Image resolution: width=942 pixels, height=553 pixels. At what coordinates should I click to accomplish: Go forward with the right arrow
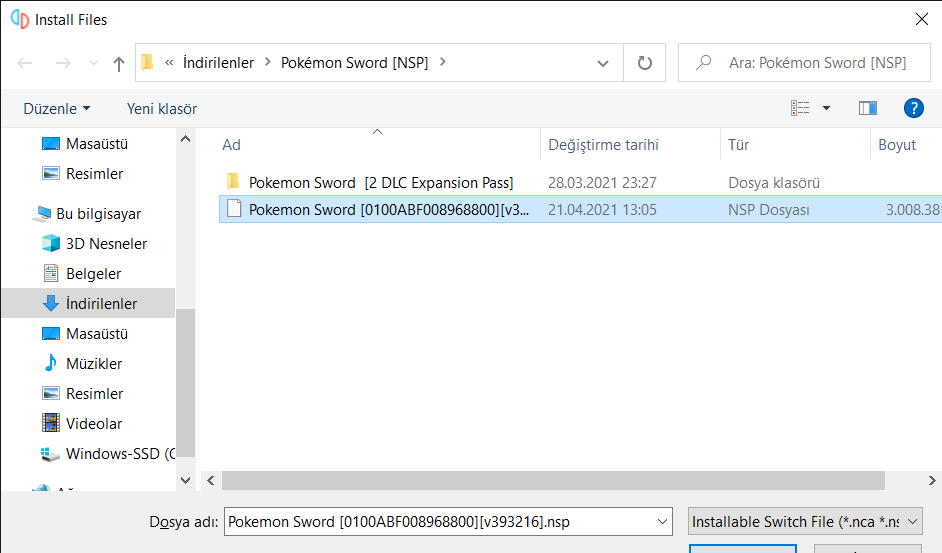tap(63, 63)
